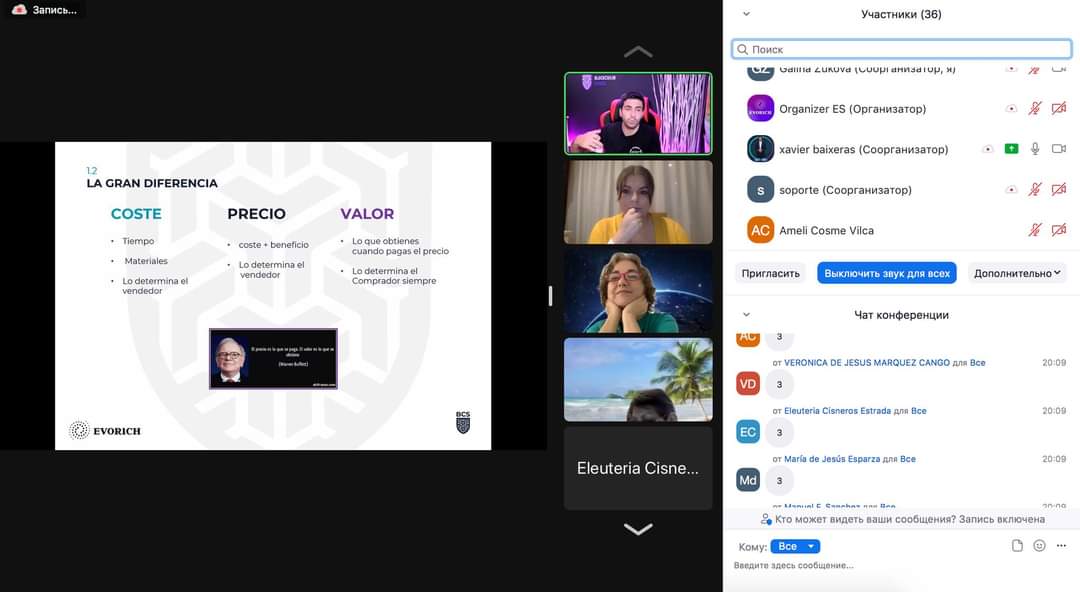This screenshot has height=592, width=1080.
Task: Click VERONICA DE JESUS MARQUEZ CANGO sender name
Action: [866, 363]
